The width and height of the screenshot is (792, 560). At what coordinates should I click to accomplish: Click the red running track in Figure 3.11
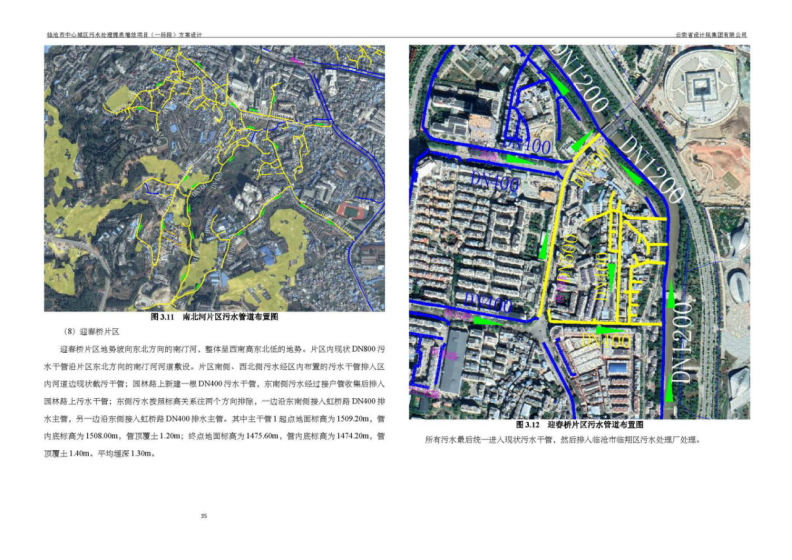point(353,210)
